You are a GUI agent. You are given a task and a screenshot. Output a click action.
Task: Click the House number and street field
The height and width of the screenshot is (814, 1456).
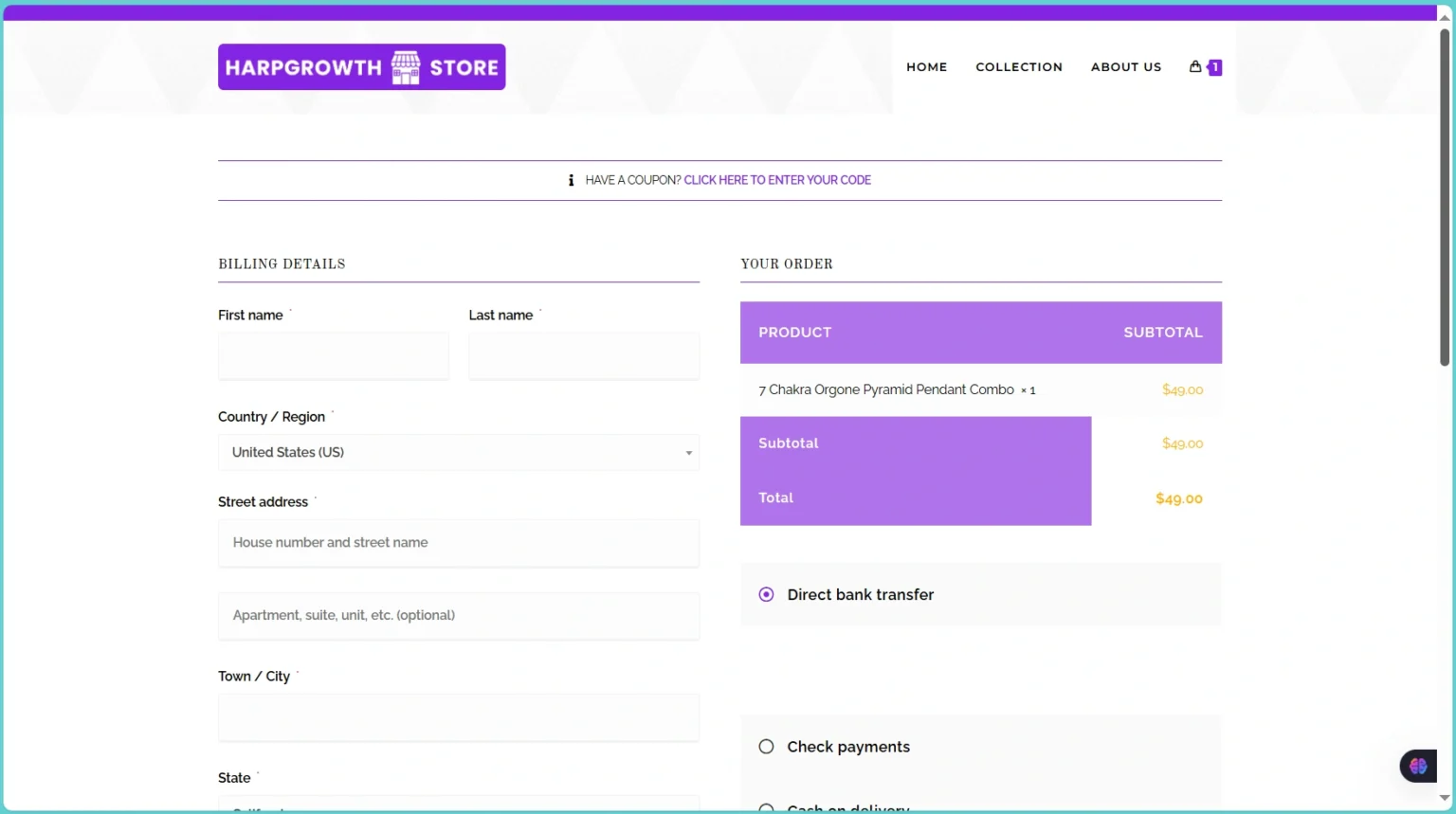tap(458, 543)
